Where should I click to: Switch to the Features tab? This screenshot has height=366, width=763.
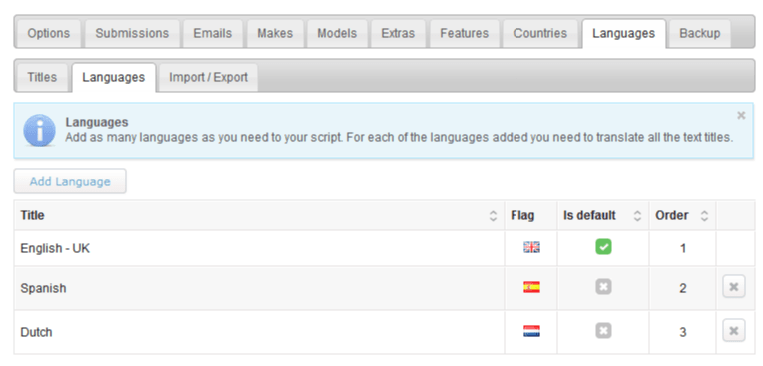[464, 34]
